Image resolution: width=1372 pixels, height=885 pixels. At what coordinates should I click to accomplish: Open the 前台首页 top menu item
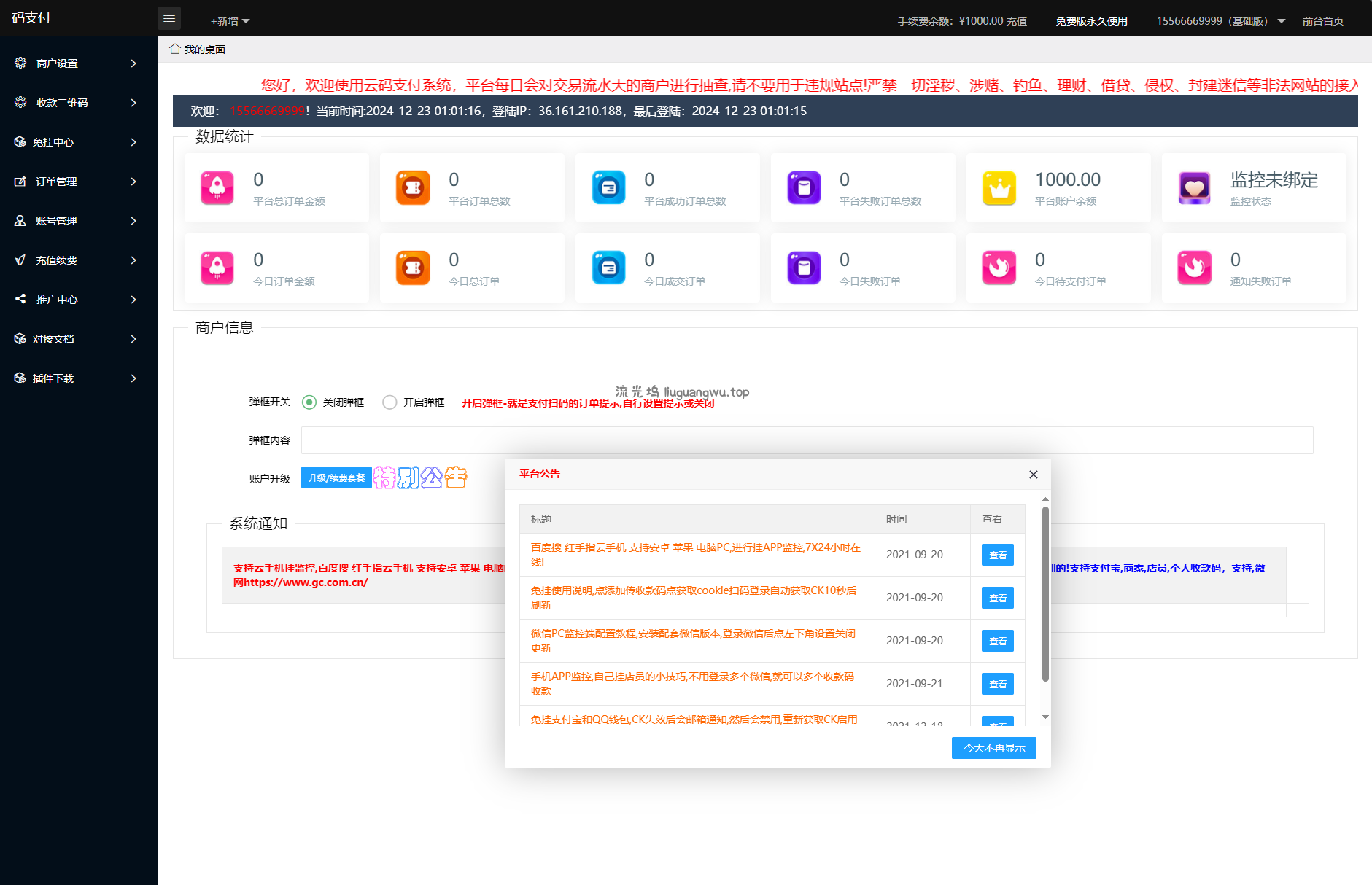[1322, 21]
